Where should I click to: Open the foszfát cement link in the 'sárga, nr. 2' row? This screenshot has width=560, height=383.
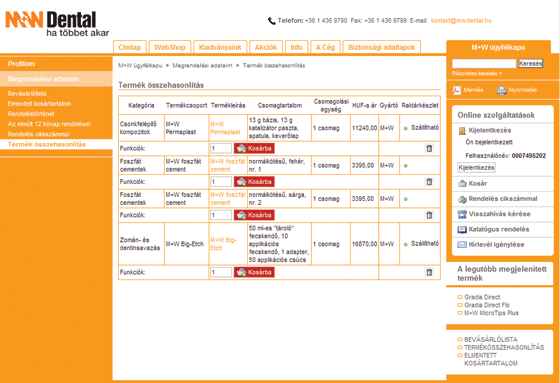pyautogui.click(x=228, y=199)
